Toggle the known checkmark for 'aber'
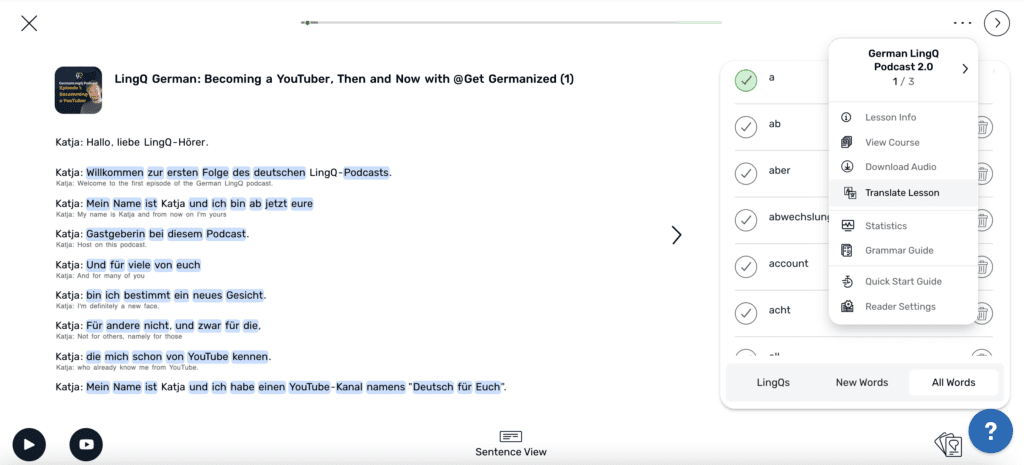The width and height of the screenshot is (1024, 465). coord(745,173)
